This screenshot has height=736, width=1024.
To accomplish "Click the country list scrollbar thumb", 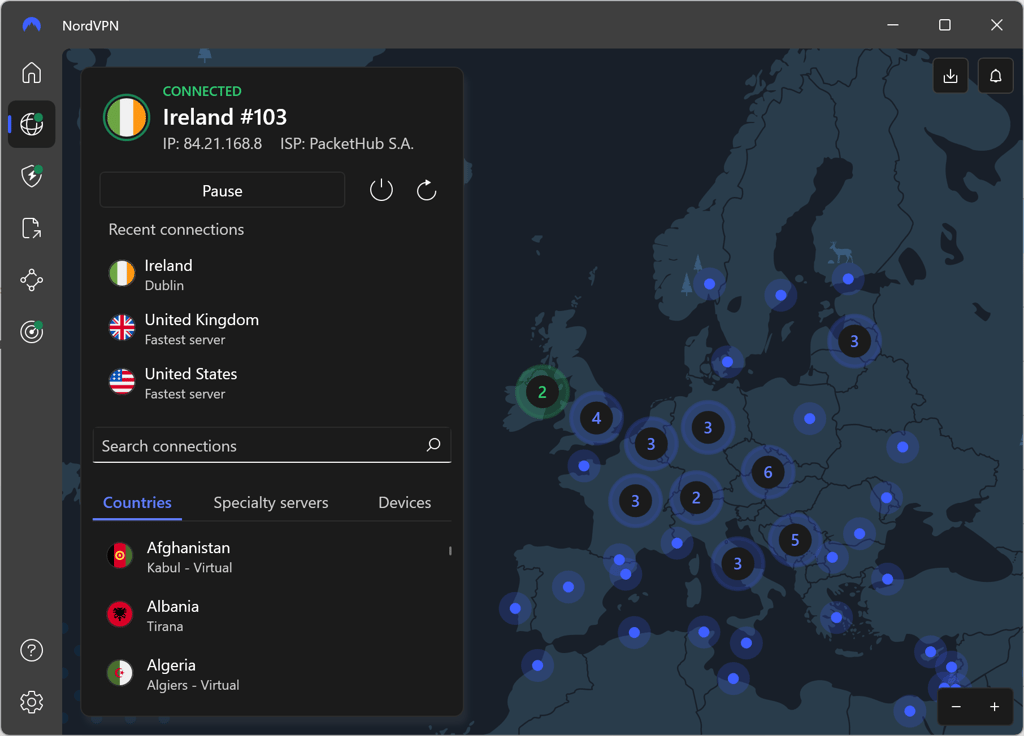I will [450, 551].
